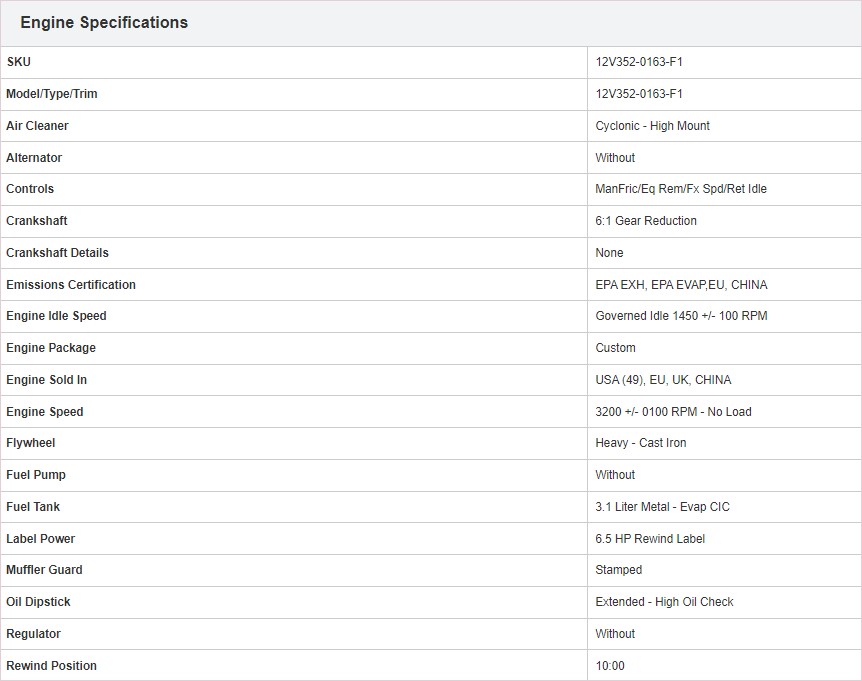Click the Fuel Tank label
The height and width of the screenshot is (681, 862).
[x=33, y=507]
